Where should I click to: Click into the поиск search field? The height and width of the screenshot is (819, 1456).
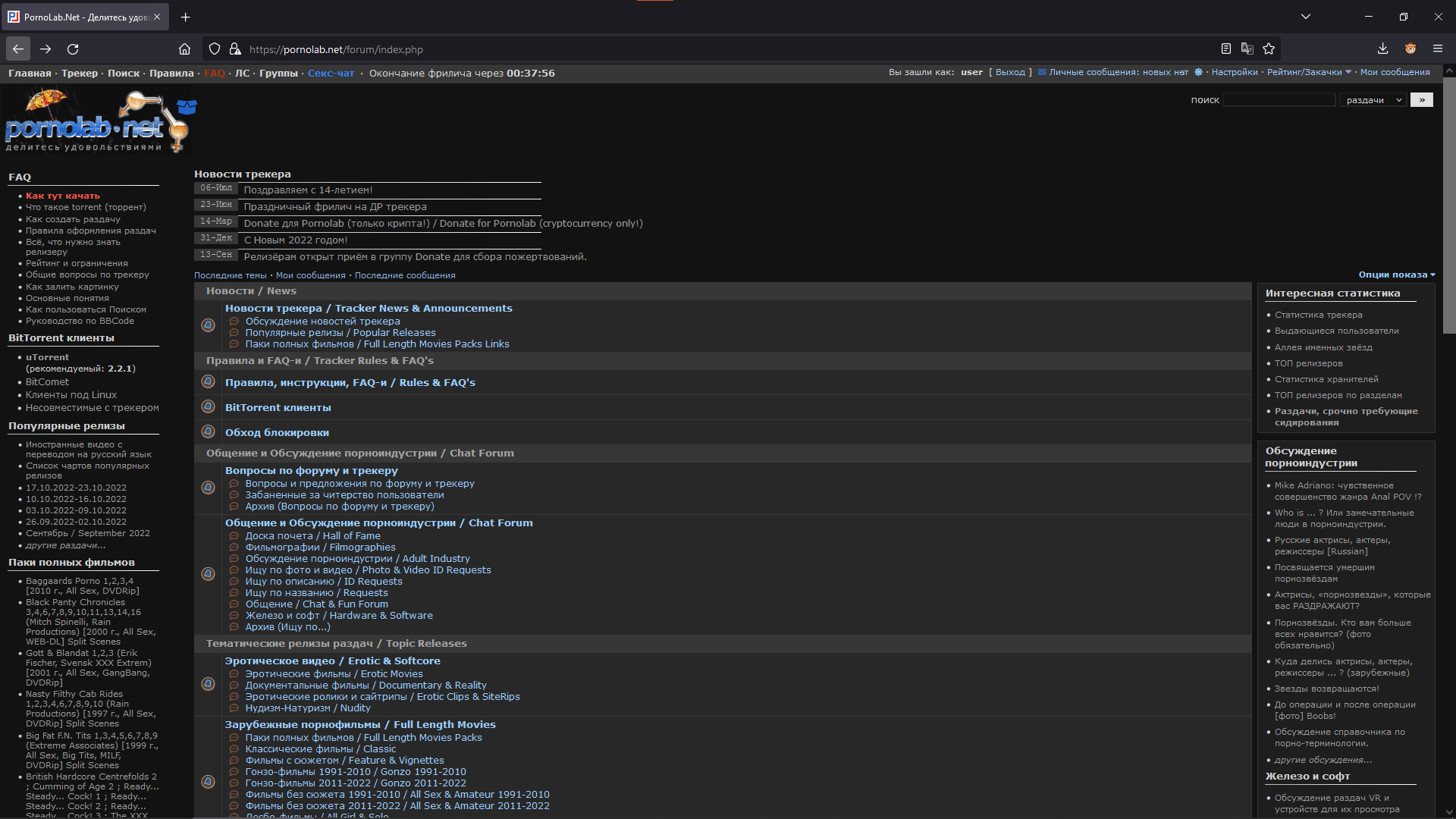pos(1279,100)
